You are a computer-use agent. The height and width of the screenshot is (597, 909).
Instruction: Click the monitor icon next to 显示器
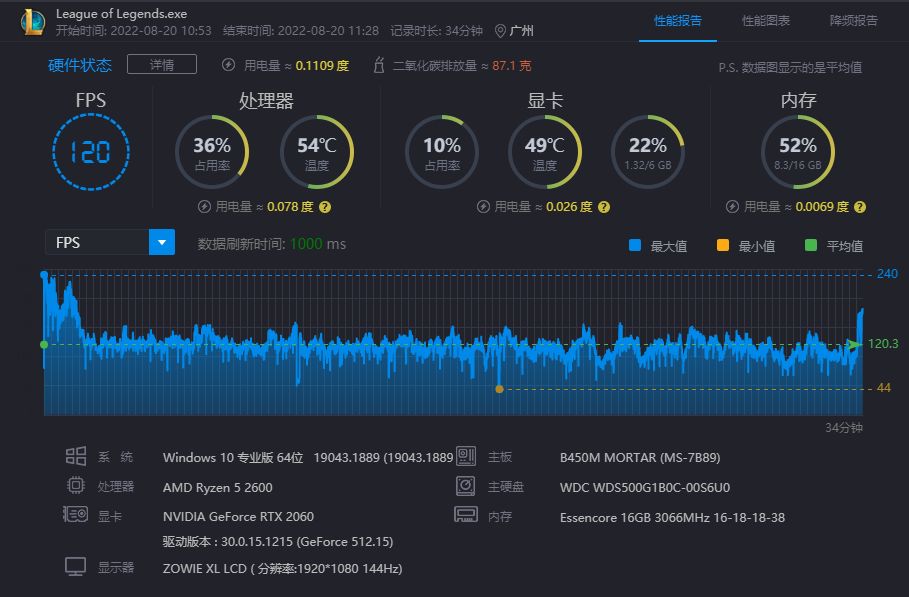coord(76,567)
